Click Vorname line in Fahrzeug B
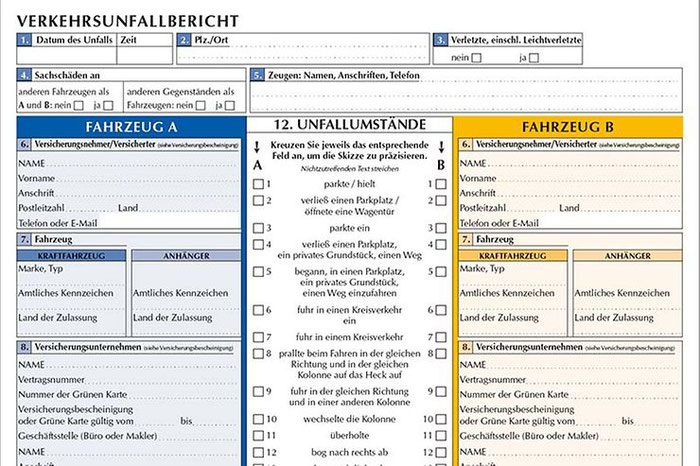Viewport: 700px width, 466px height. tap(570, 178)
